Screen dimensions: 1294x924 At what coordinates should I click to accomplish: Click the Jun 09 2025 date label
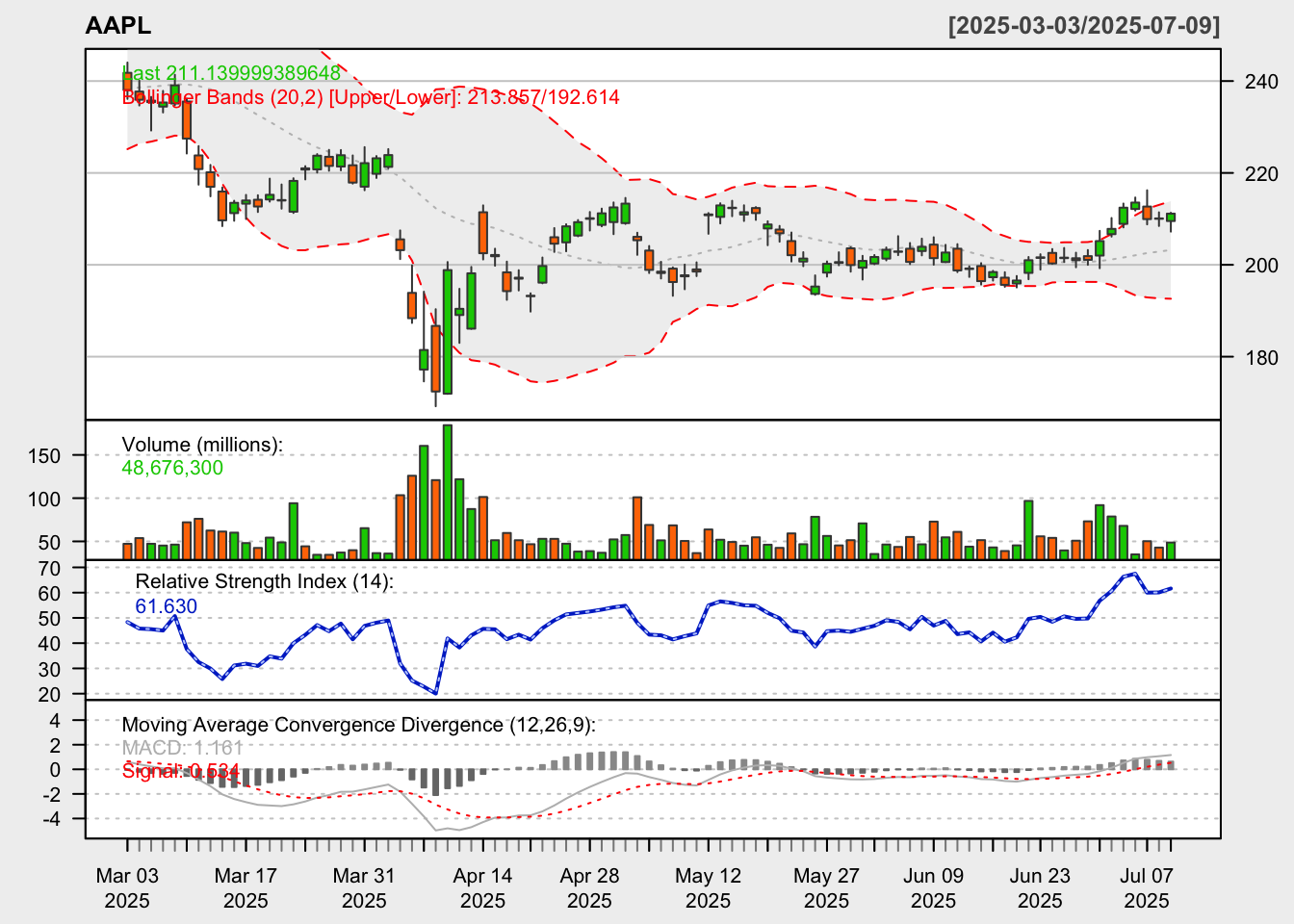(933, 888)
